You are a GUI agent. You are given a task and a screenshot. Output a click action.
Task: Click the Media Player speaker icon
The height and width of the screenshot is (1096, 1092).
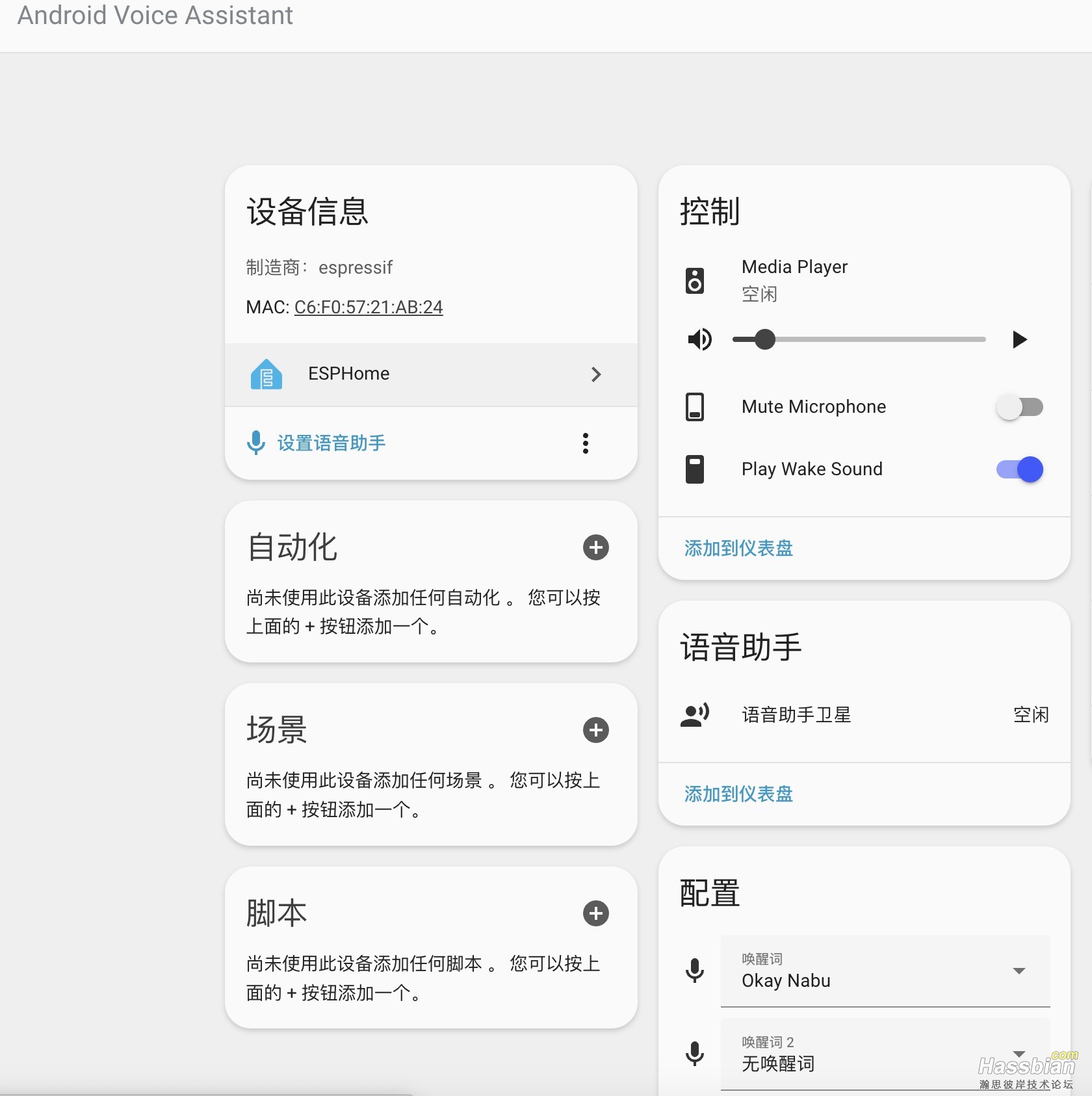pos(695,281)
